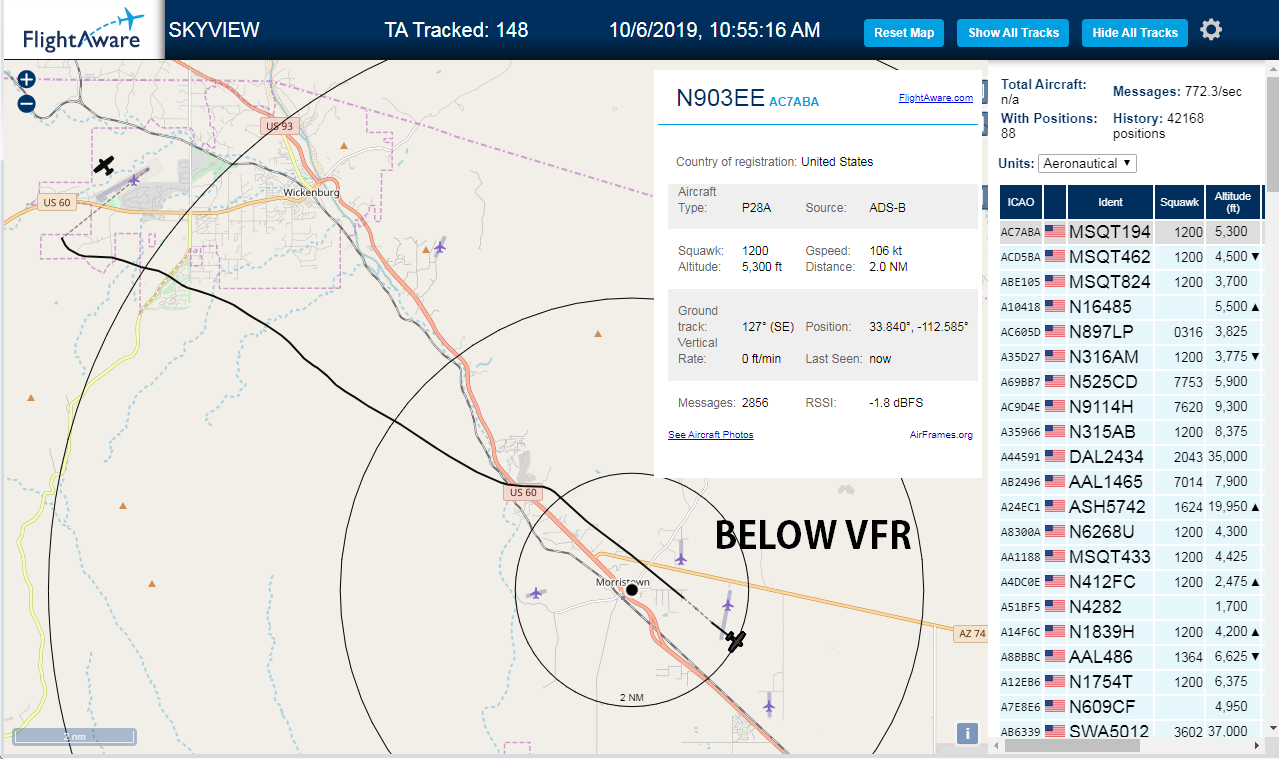Sort table by Altitude (ft) column header
The width and height of the screenshot is (1279, 759).
click(1233, 202)
